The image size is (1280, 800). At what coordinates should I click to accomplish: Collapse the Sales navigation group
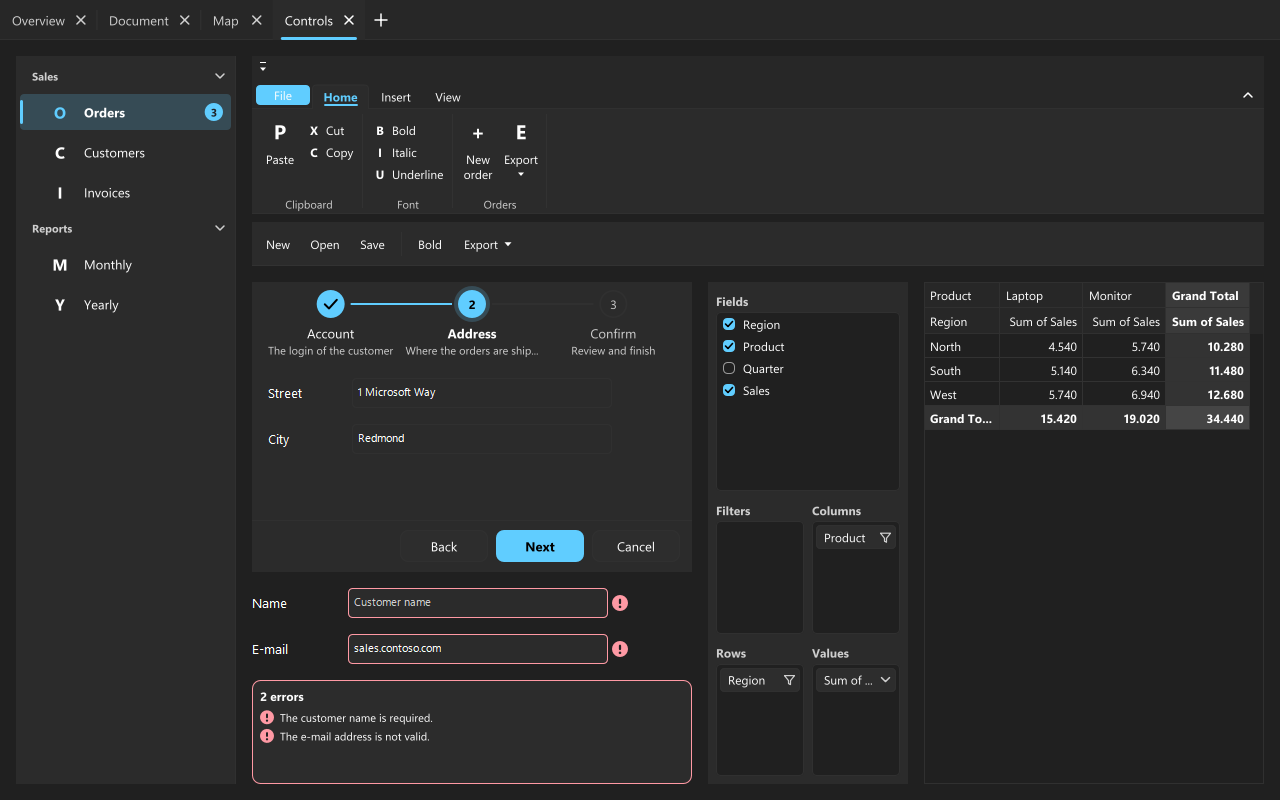tap(220, 76)
